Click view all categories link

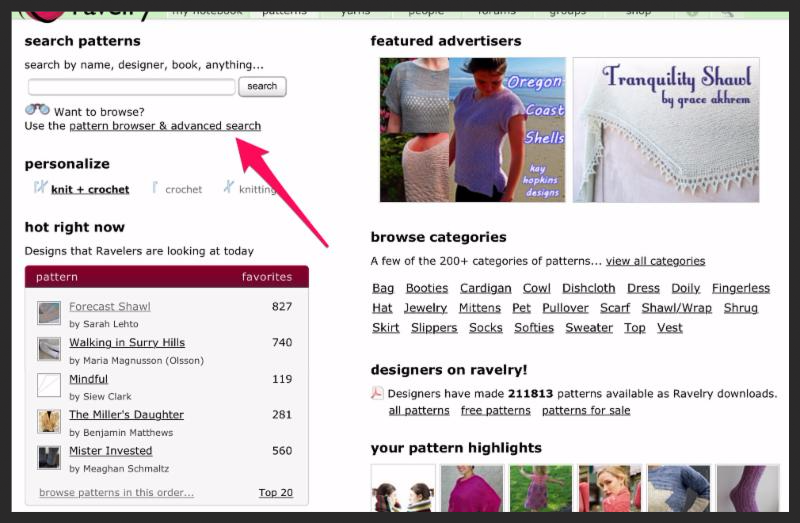coord(655,261)
